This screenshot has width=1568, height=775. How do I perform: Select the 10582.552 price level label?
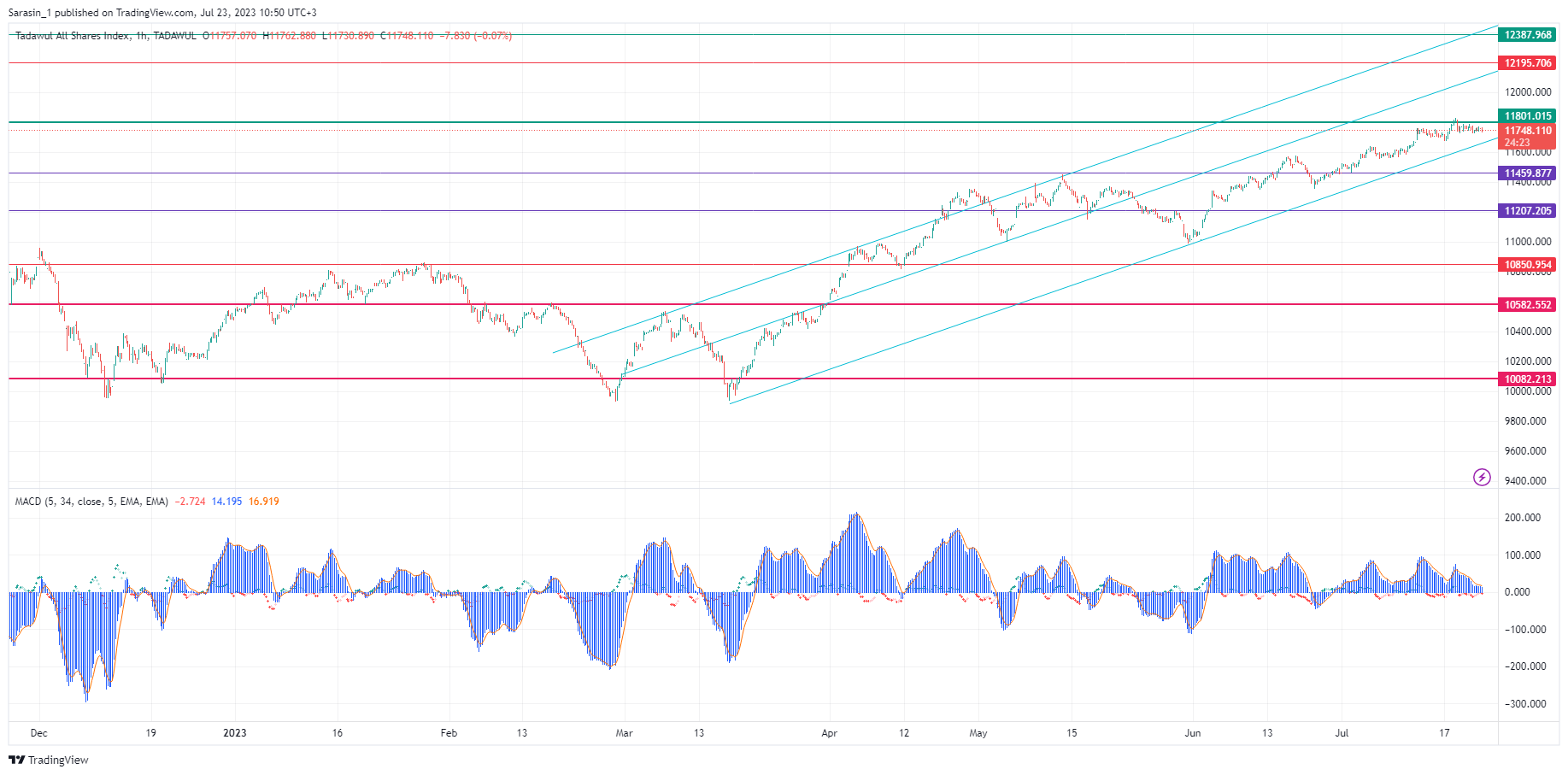[1527, 305]
